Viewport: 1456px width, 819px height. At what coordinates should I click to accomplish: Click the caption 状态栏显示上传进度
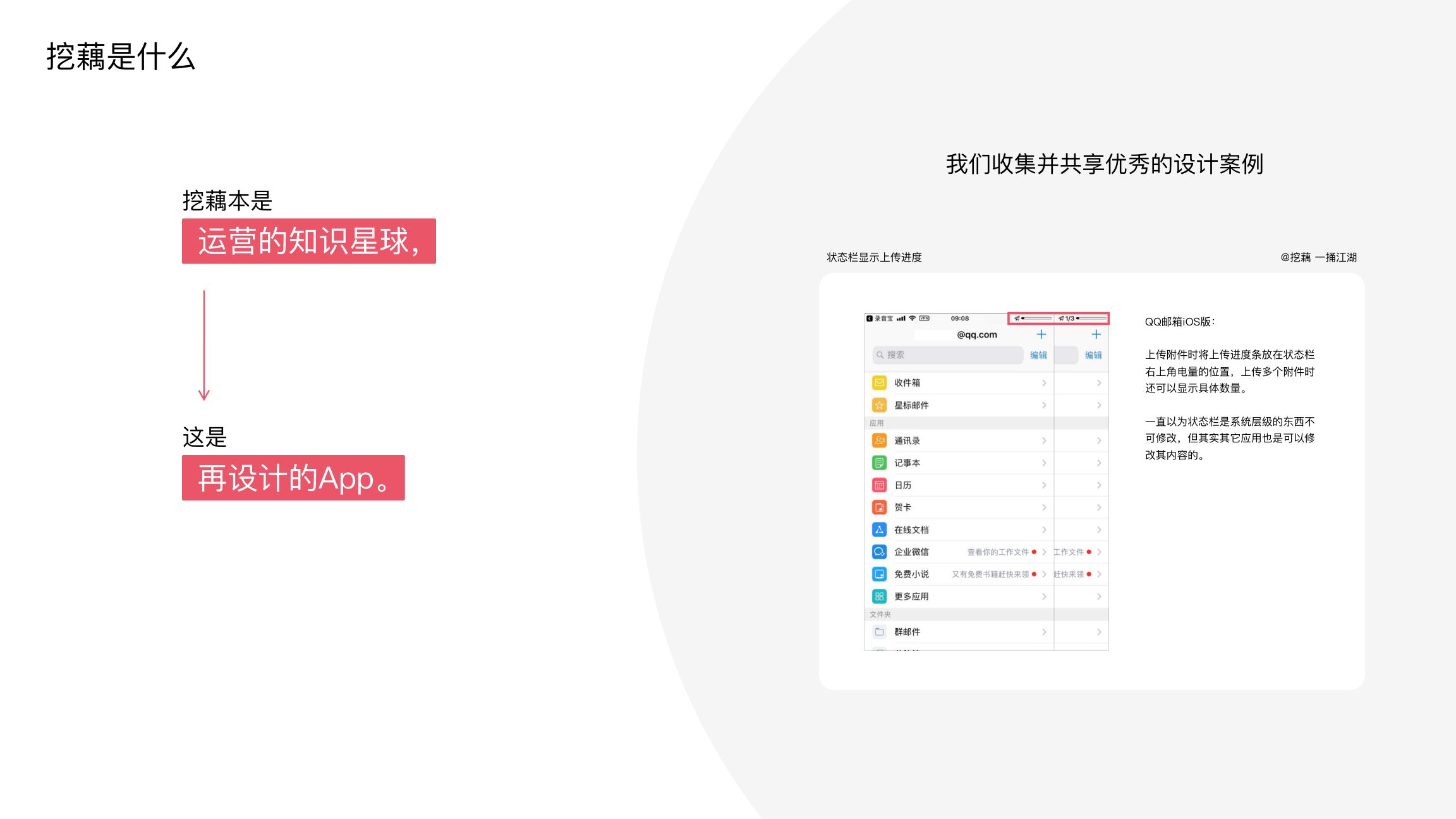pyautogui.click(x=874, y=257)
